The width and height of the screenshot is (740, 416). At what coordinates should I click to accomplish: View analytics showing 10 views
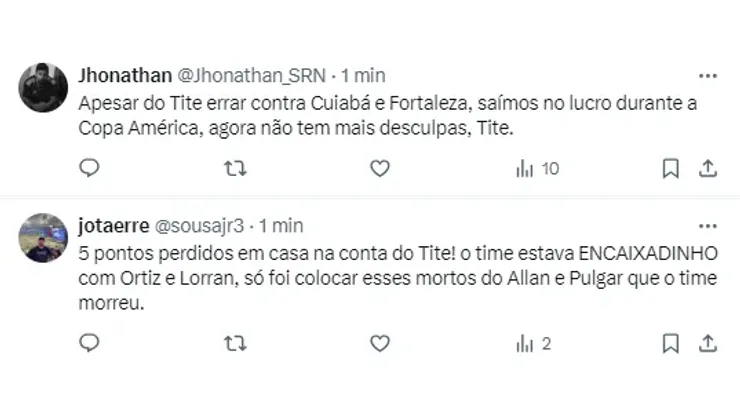537,169
